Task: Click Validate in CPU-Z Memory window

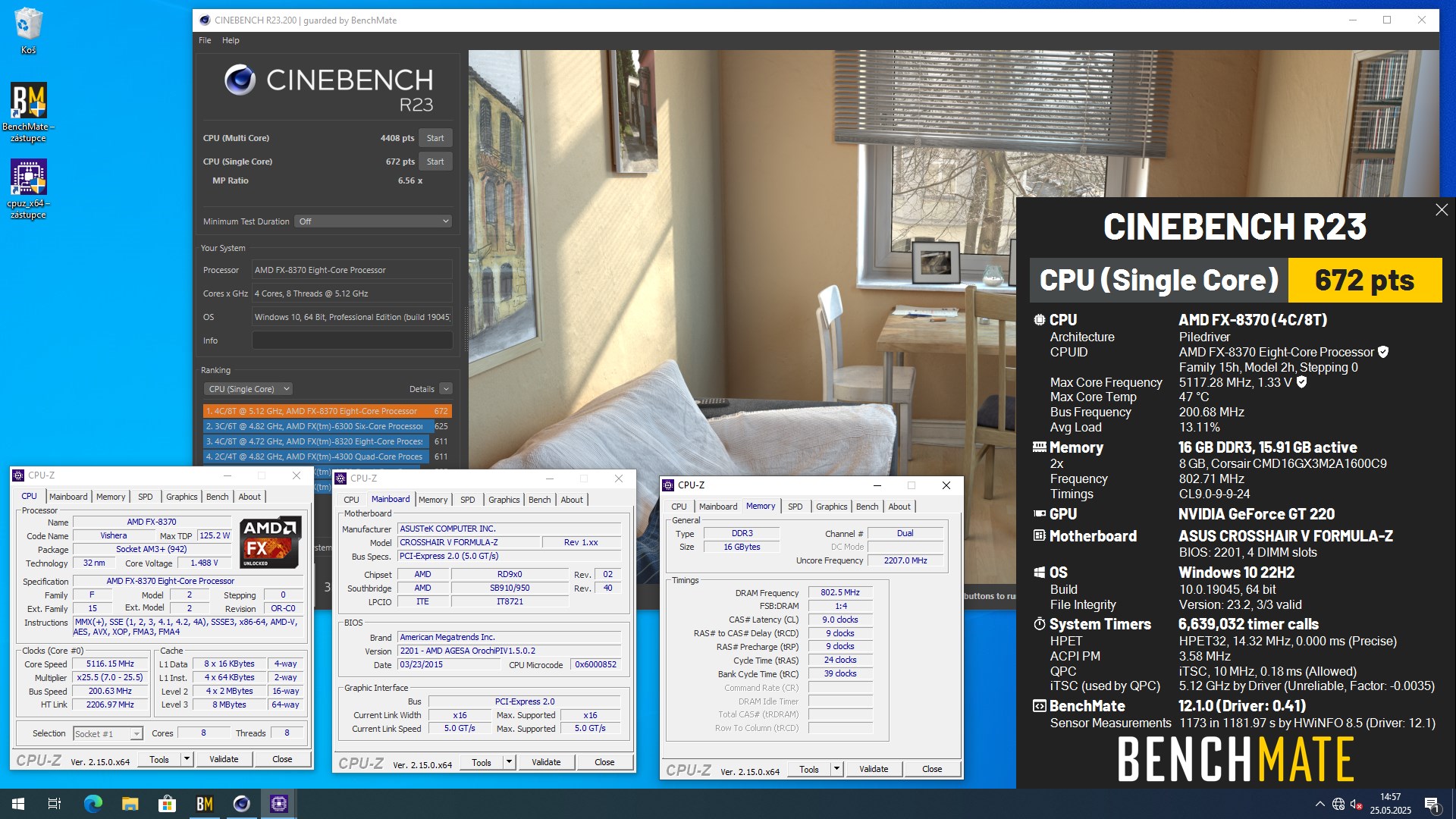Action: [x=874, y=769]
